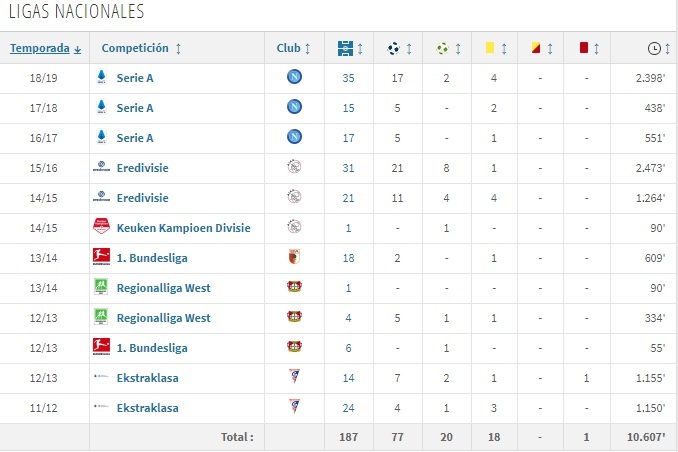
Task: Sort by minutes played clock icon
Action: coord(654,48)
